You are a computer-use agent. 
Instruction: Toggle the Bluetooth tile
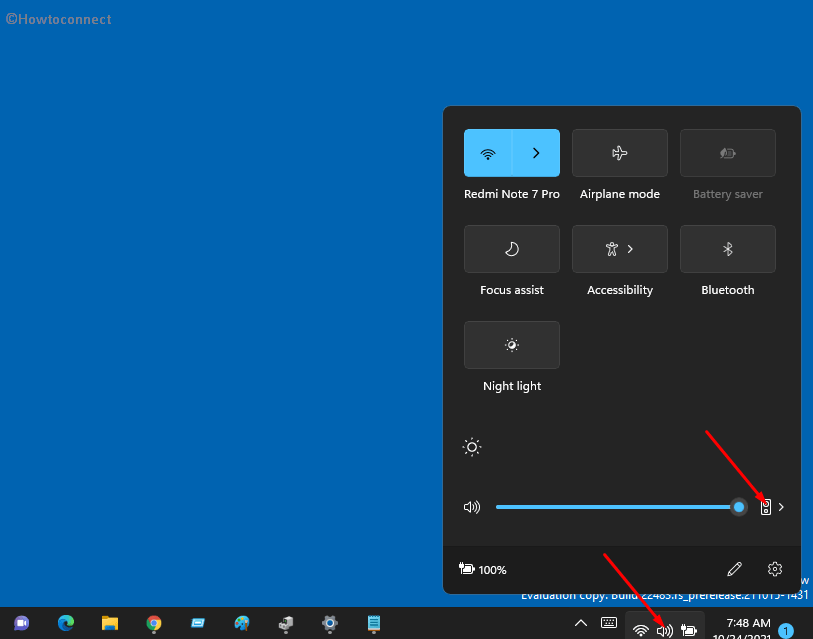click(727, 249)
